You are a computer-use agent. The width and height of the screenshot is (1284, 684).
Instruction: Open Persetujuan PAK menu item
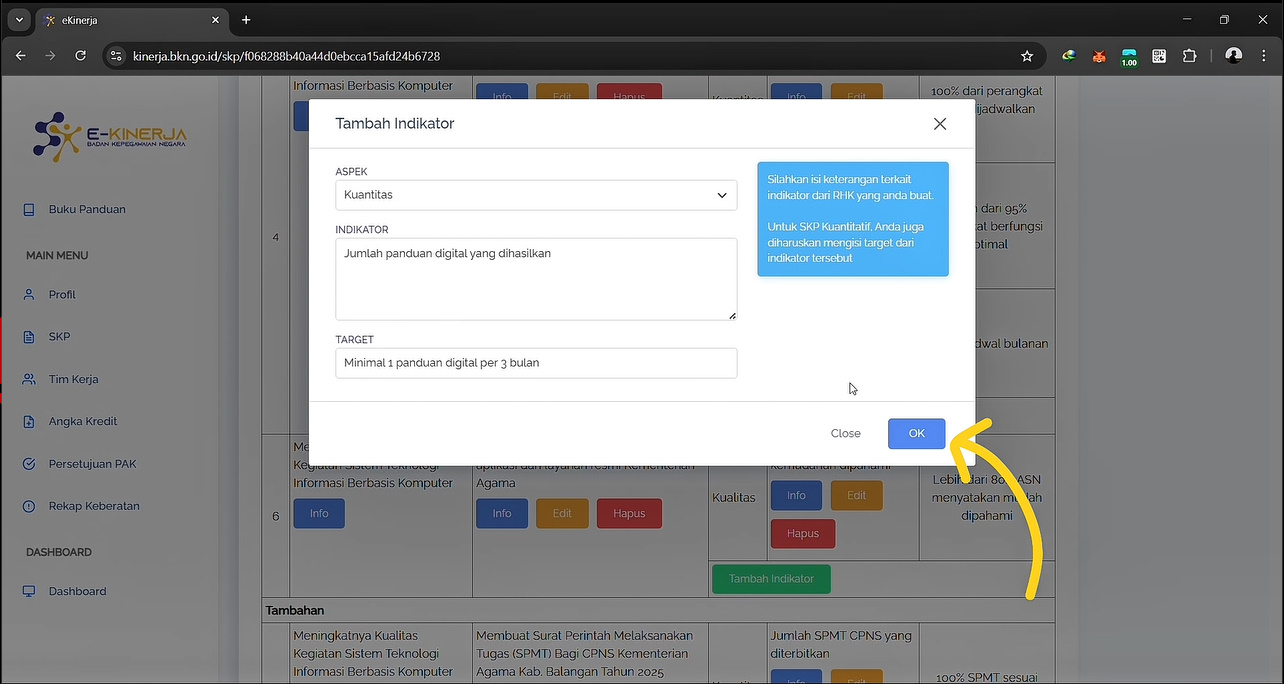coord(92,464)
